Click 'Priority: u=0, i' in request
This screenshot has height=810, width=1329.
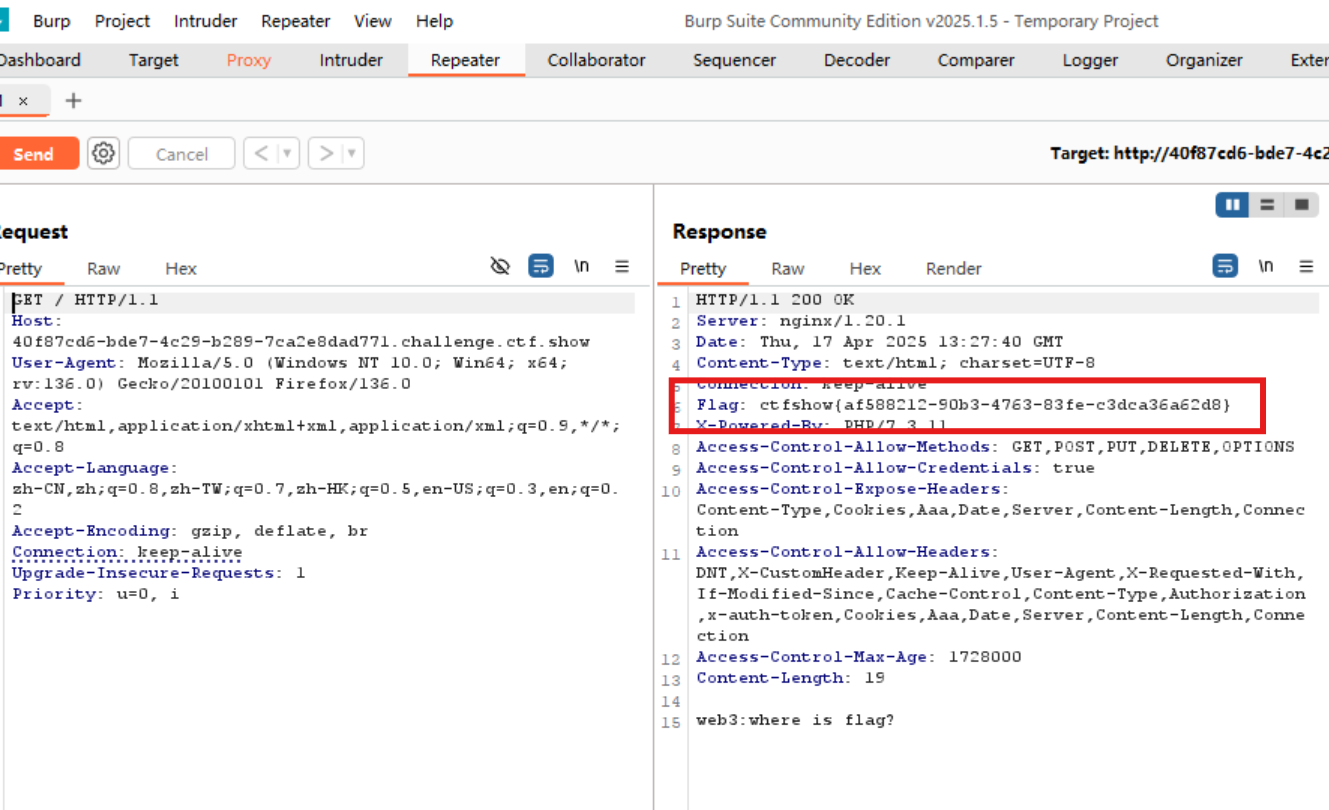[x=96, y=594]
